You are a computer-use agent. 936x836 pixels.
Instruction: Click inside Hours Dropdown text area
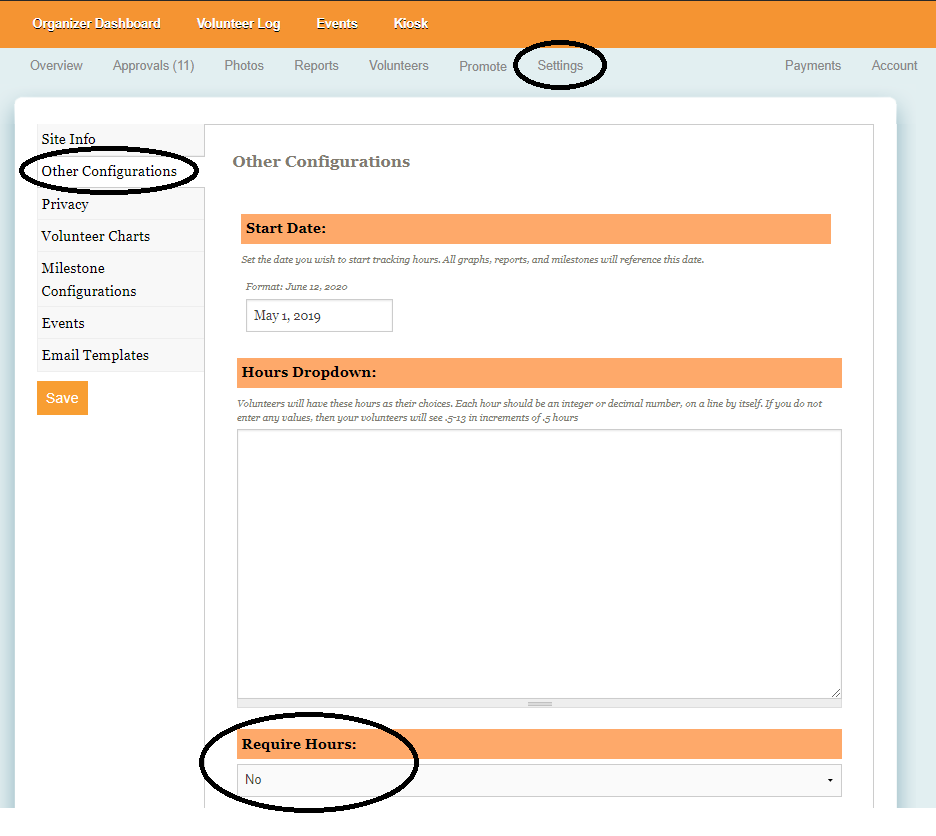point(539,563)
